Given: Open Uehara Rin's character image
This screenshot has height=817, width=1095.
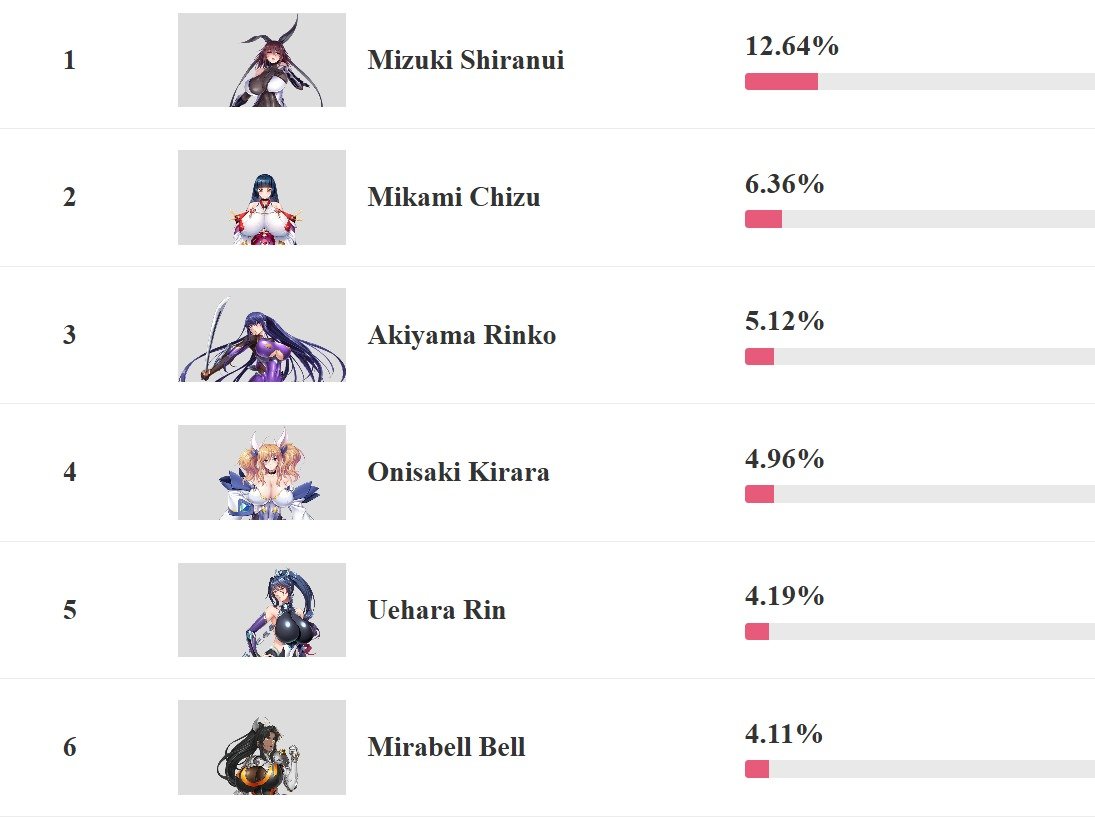Looking at the screenshot, I should pyautogui.click(x=262, y=610).
